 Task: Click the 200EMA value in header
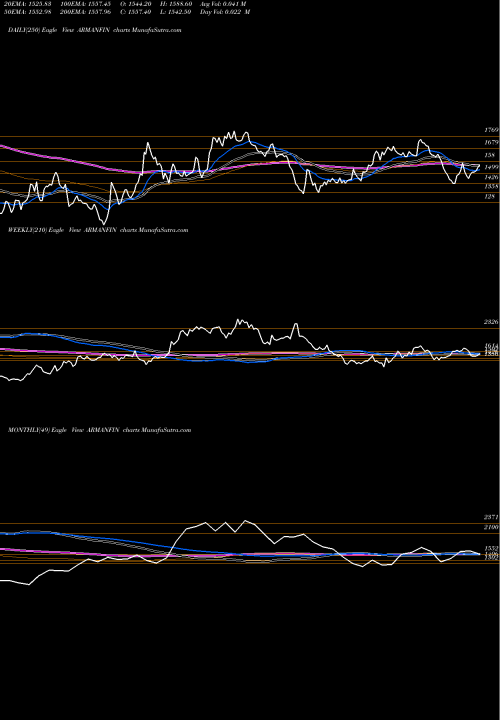coord(85,12)
